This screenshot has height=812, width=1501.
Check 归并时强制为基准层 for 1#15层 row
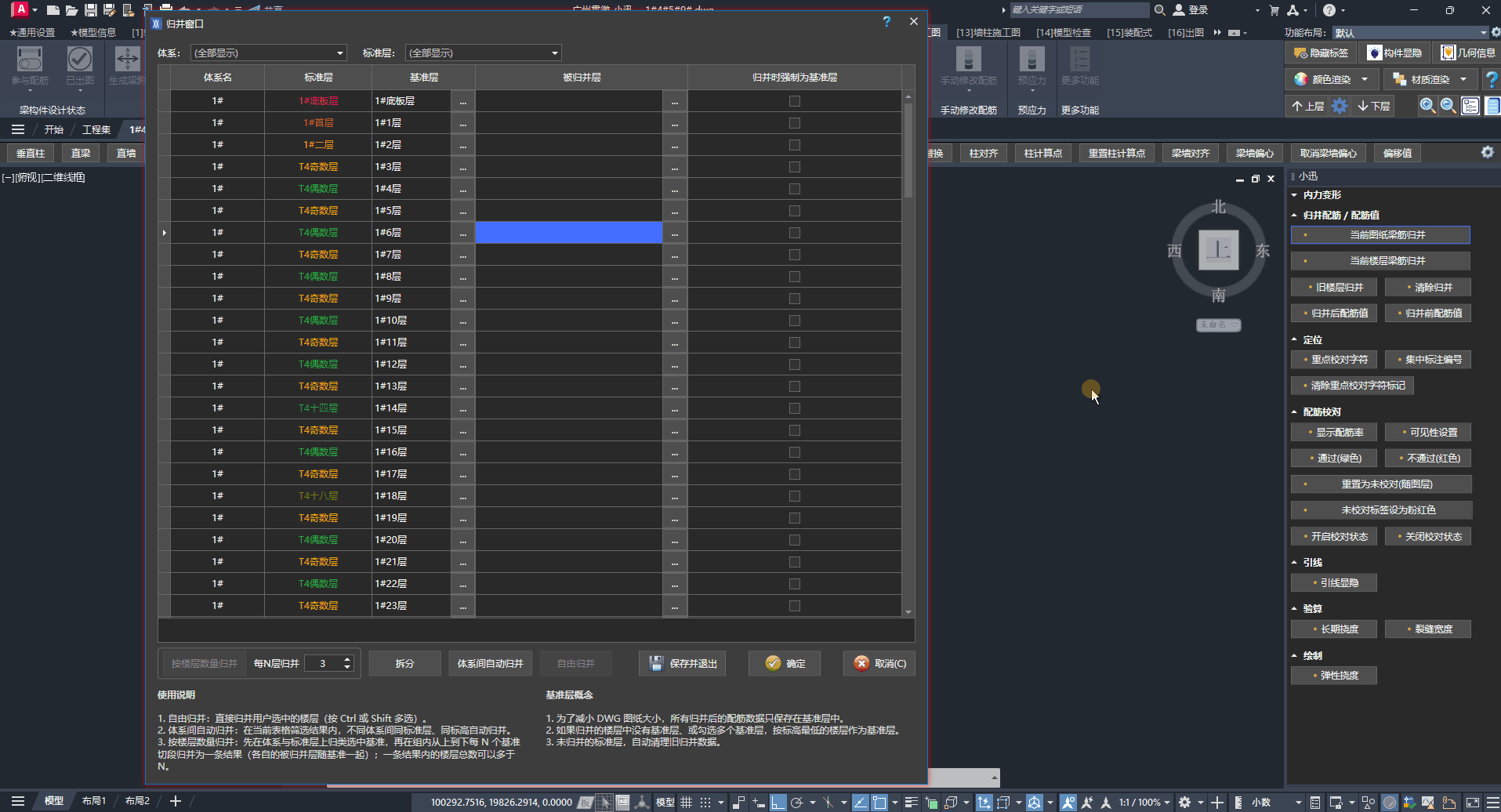[795, 430]
